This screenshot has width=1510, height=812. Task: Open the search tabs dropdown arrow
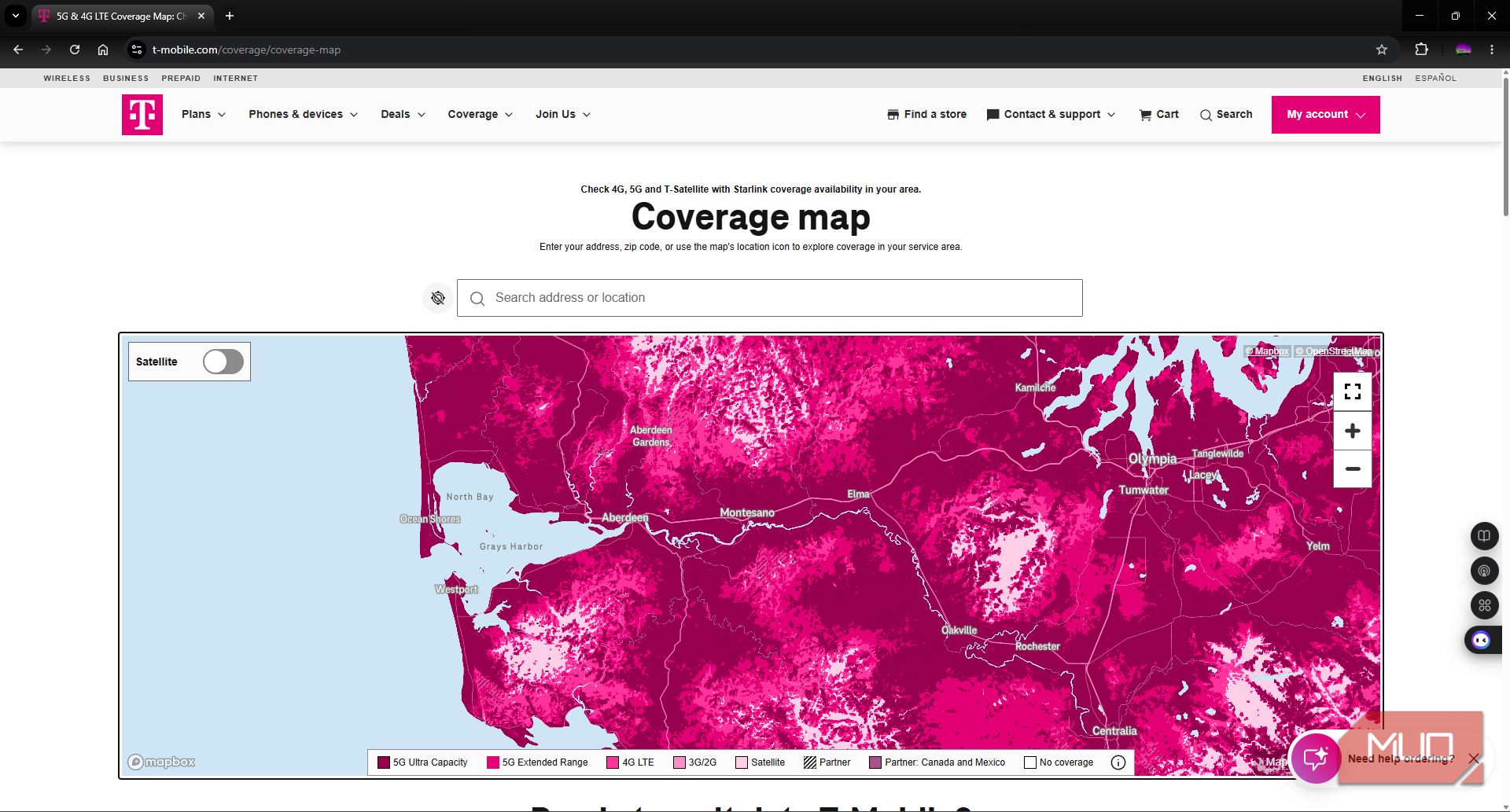(x=16, y=16)
